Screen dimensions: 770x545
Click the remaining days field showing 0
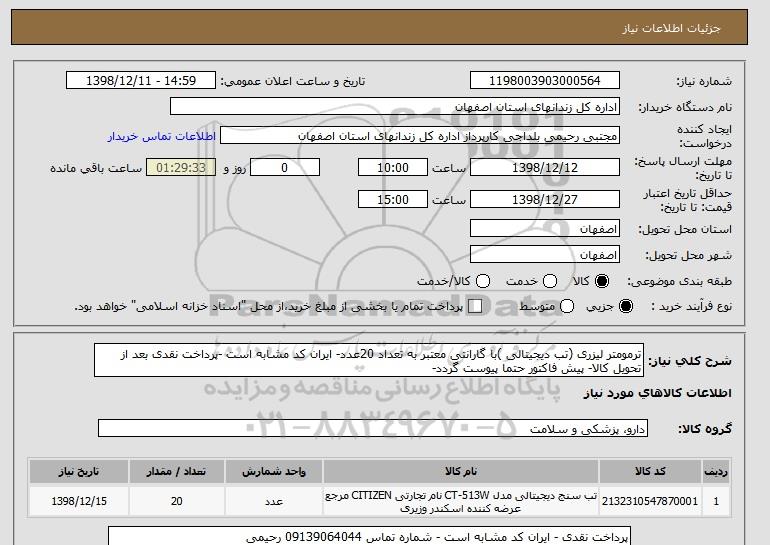[285, 167]
